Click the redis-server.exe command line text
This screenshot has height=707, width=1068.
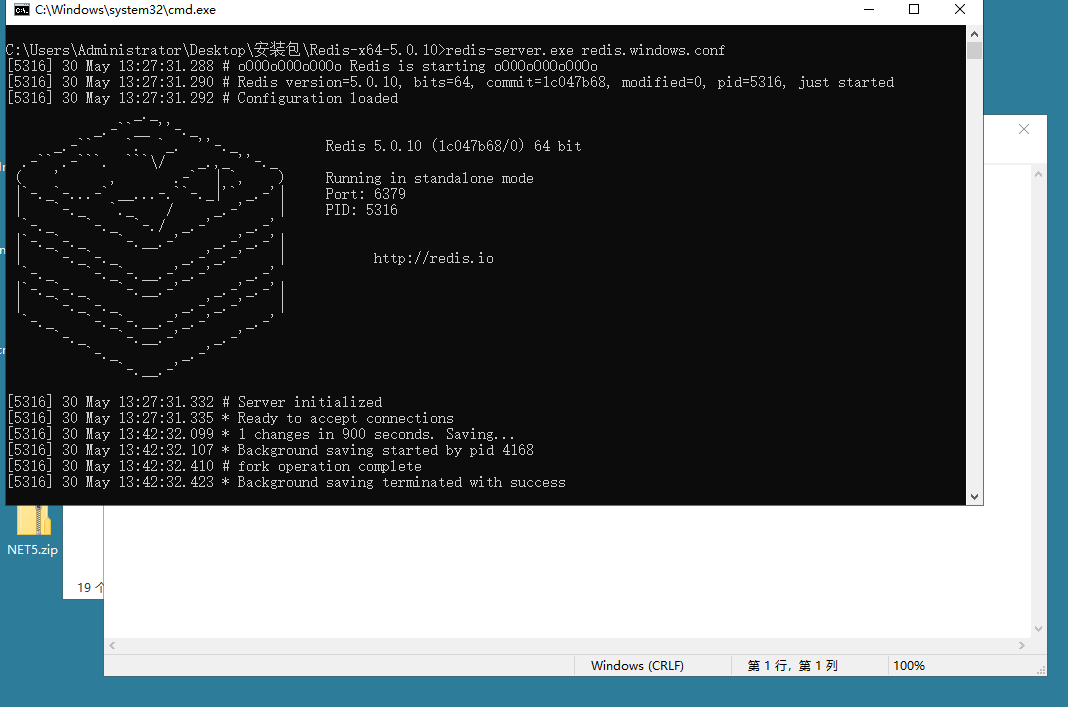pyautogui.click(x=585, y=50)
